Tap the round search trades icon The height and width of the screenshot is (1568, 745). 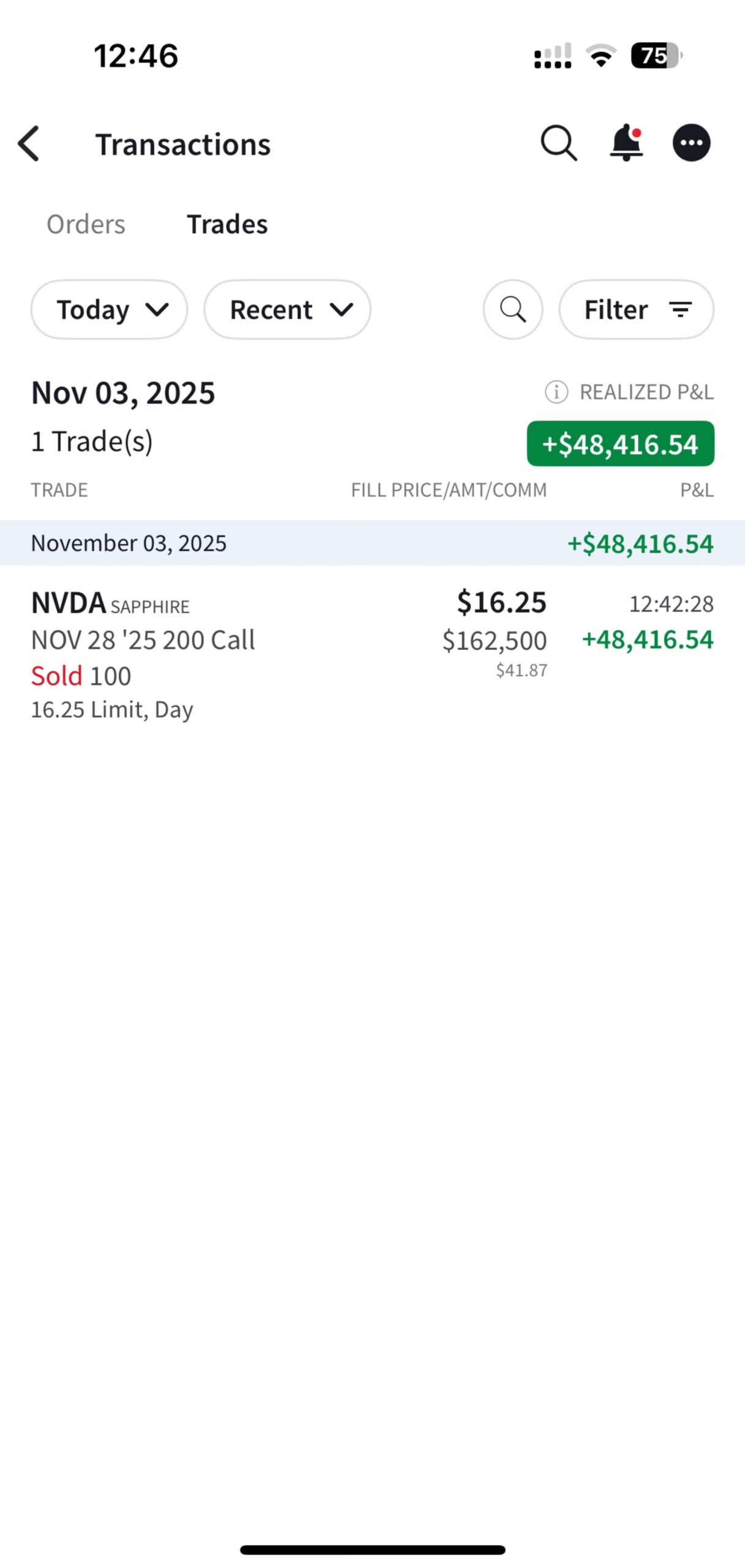pyautogui.click(x=512, y=309)
